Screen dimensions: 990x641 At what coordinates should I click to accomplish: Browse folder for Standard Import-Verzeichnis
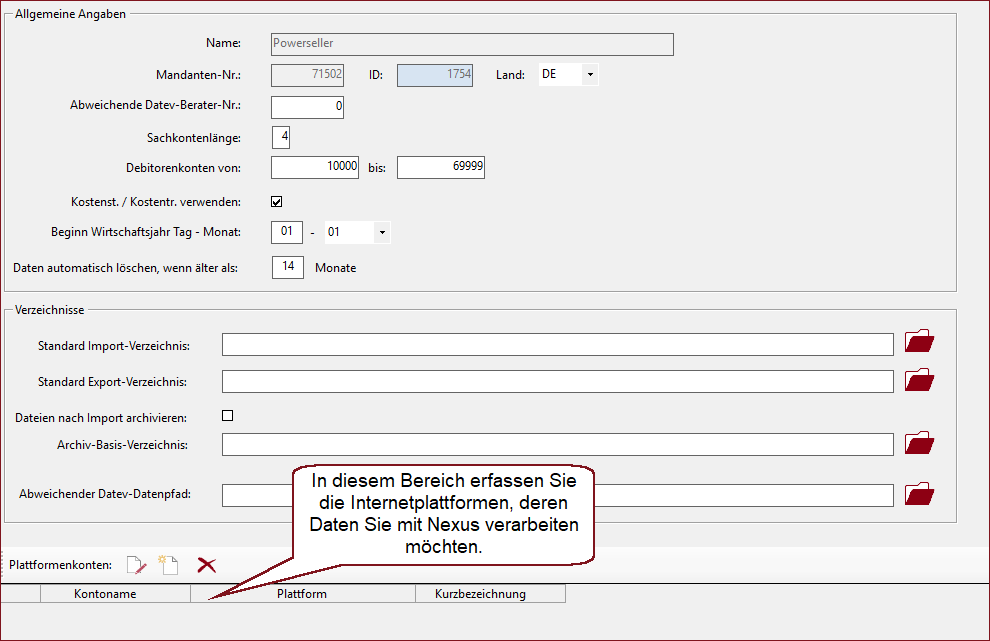[918, 342]
